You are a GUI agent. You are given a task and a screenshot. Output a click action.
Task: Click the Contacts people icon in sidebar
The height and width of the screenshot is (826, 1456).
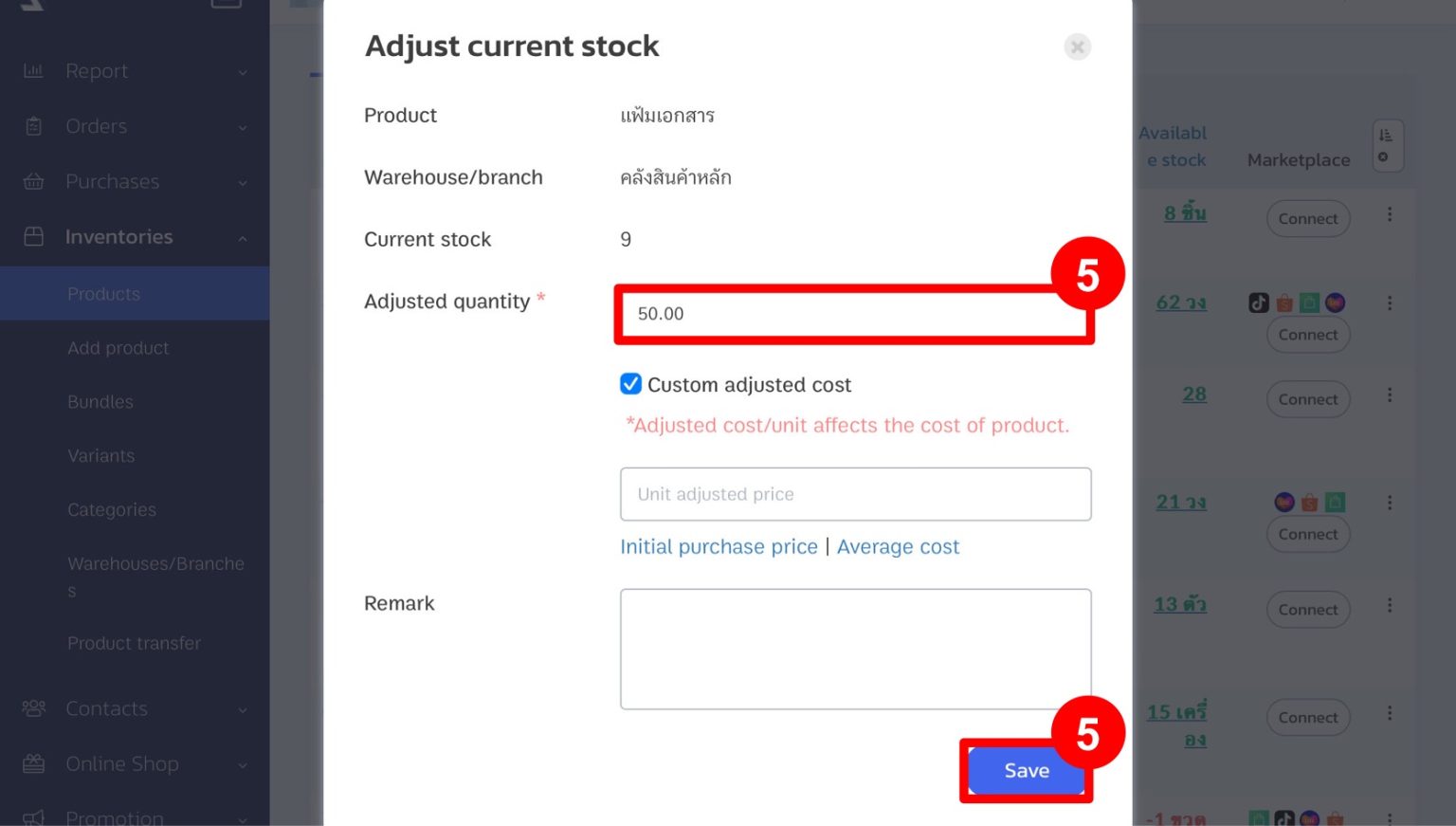[x=34, y=708]
